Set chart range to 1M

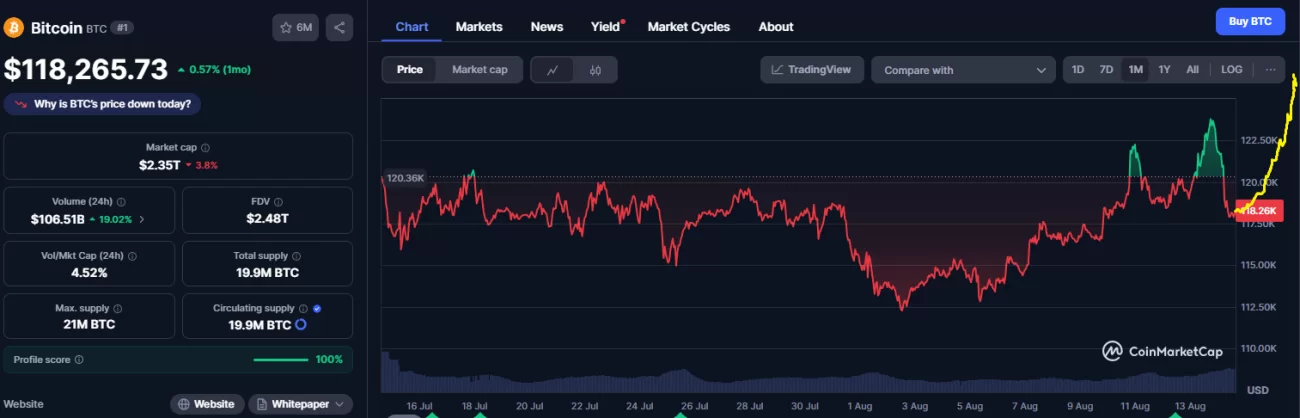[x=1136, y=70]
